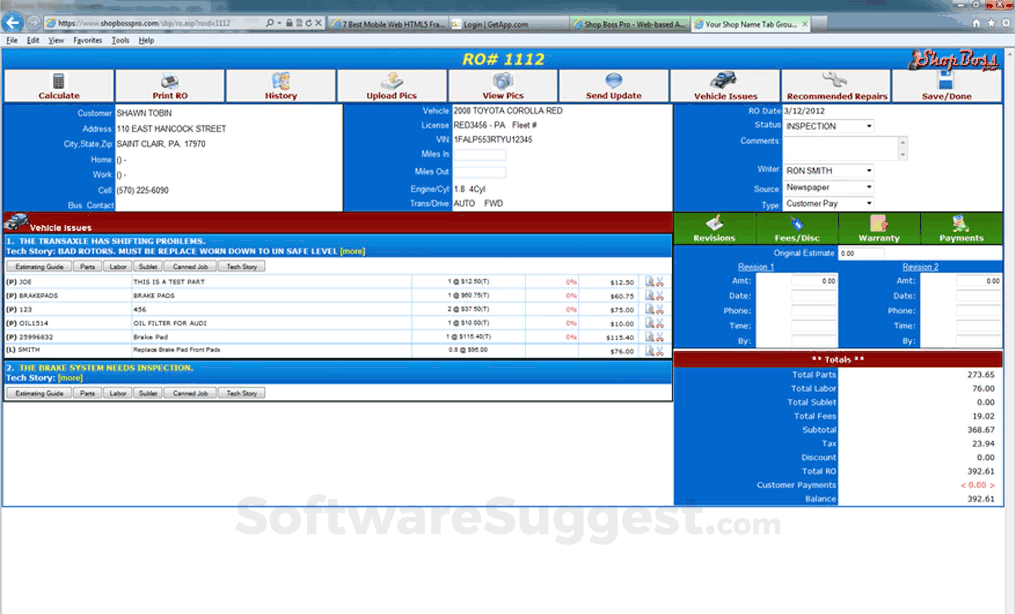Open View Pics
The height and width of the screenshot is (614, 1015).
[x=502, y=85]
